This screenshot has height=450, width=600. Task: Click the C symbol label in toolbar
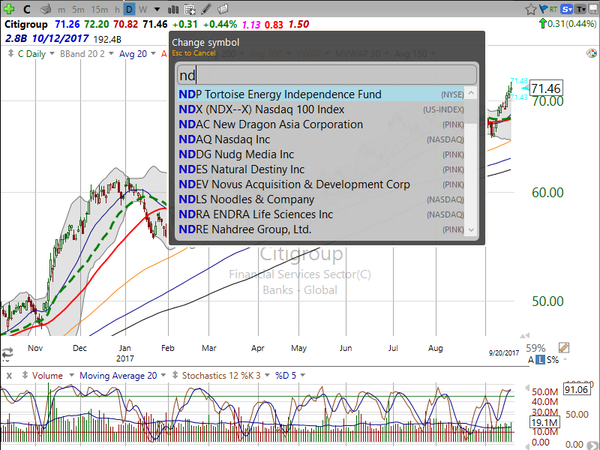pyautogui.click(x=26, y=9)
